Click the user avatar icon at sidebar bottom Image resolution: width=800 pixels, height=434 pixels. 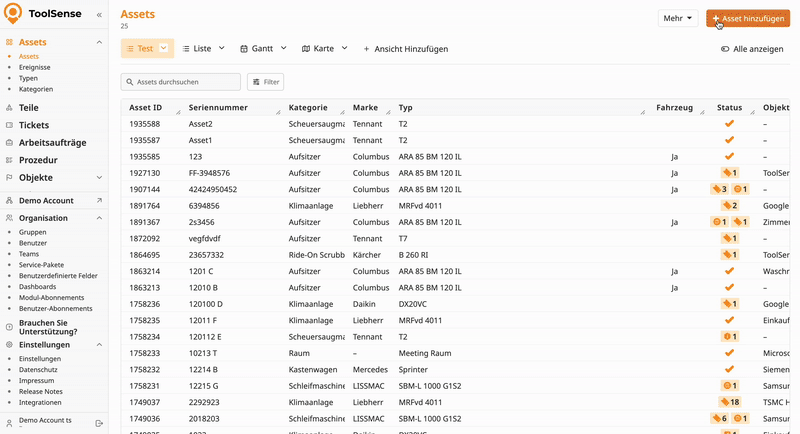click(x=9, y=423)
